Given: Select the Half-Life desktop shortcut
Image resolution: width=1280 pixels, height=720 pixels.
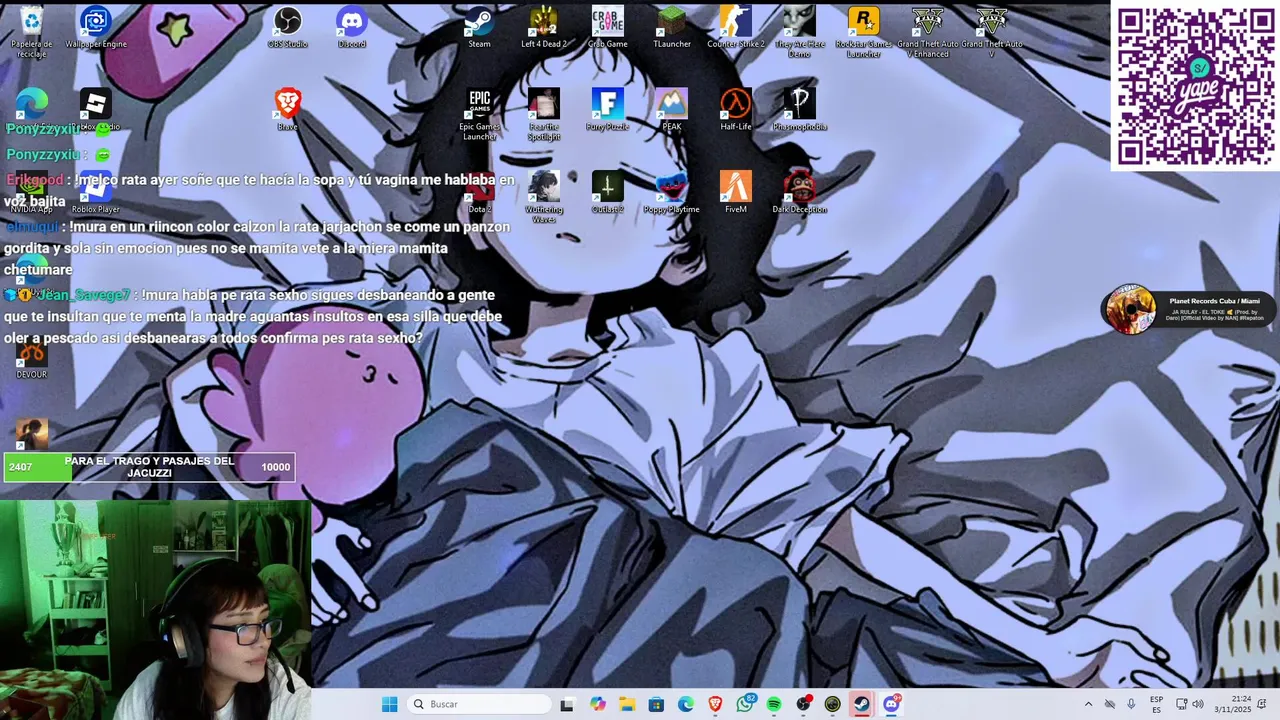Looking at the screenshot, I should click(x=736, y=110).
